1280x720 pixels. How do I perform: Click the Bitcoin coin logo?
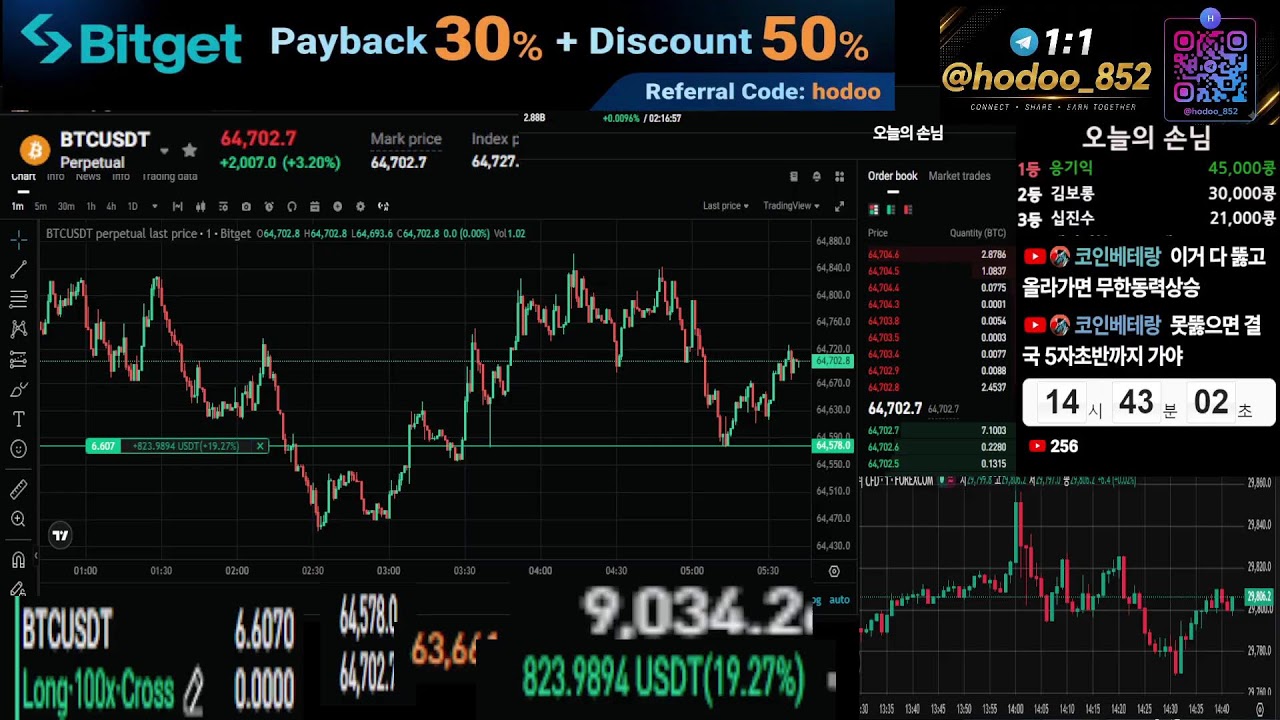(35, 150)
